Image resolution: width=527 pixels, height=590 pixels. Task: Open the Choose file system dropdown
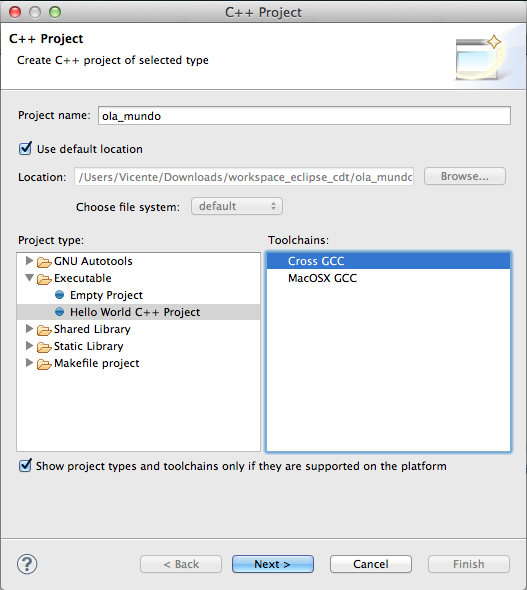[x=237, y=206]
